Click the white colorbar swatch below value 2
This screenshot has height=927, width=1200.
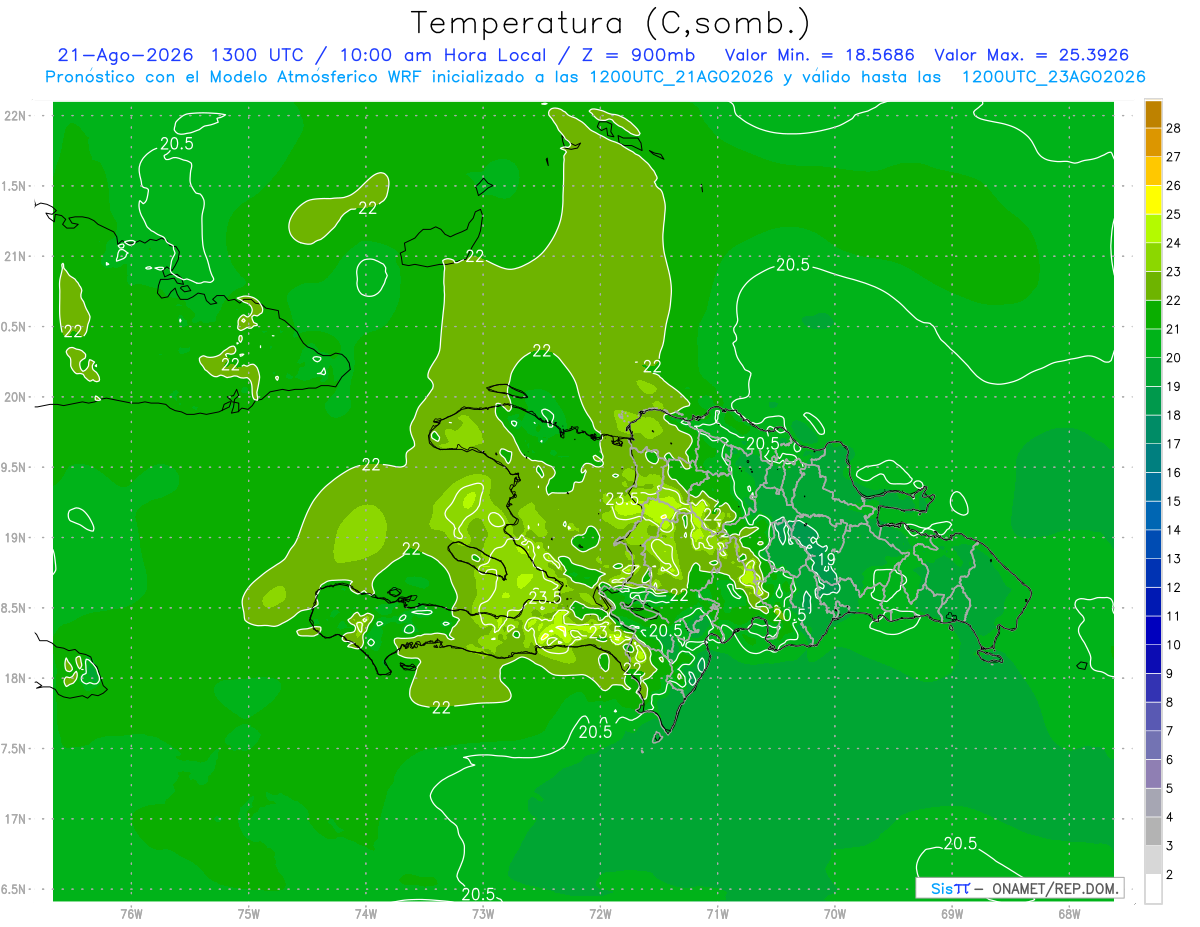1153,889
